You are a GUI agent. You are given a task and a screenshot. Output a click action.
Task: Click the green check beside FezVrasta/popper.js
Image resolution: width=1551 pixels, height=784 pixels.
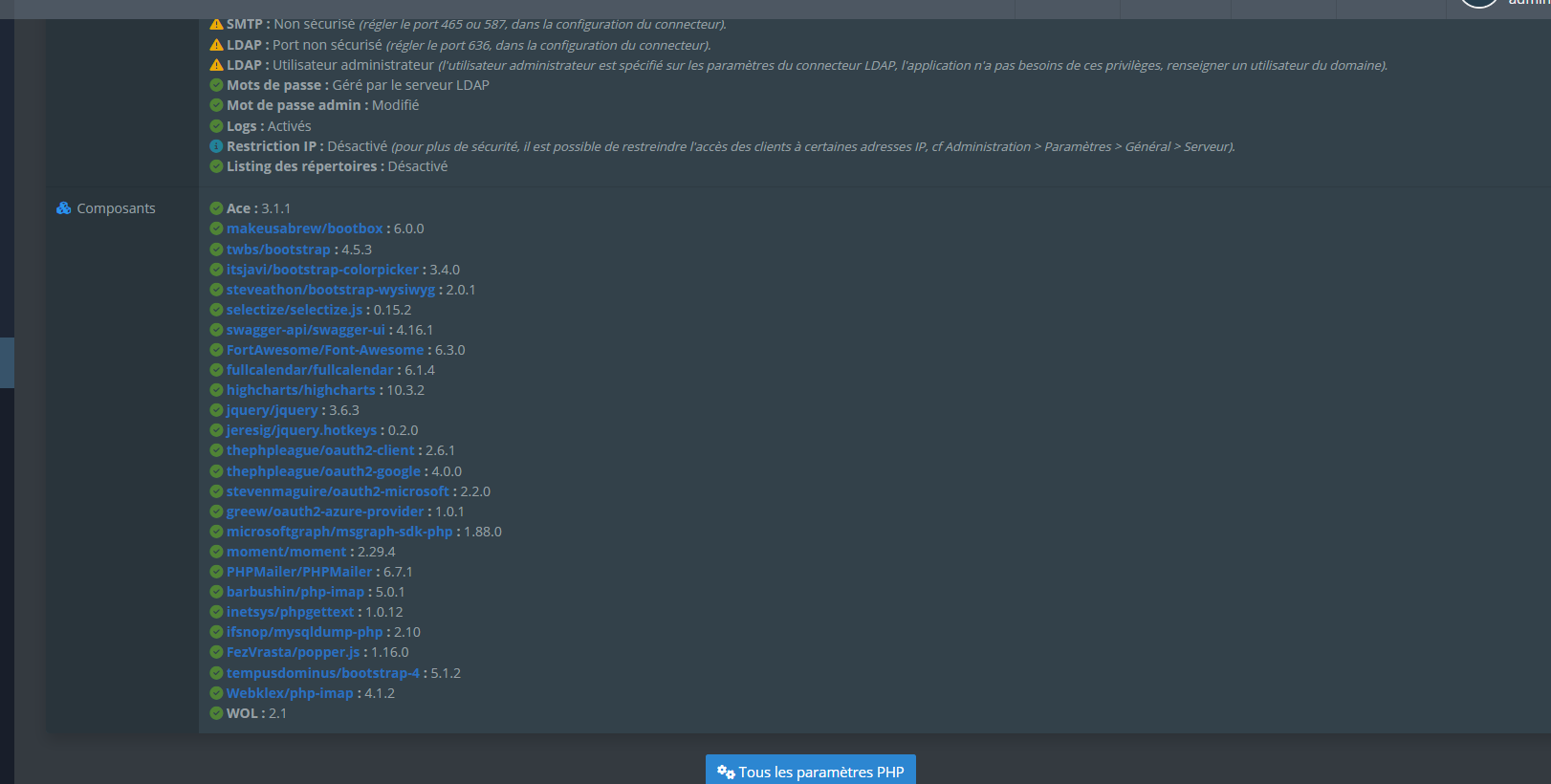(216, 652)
